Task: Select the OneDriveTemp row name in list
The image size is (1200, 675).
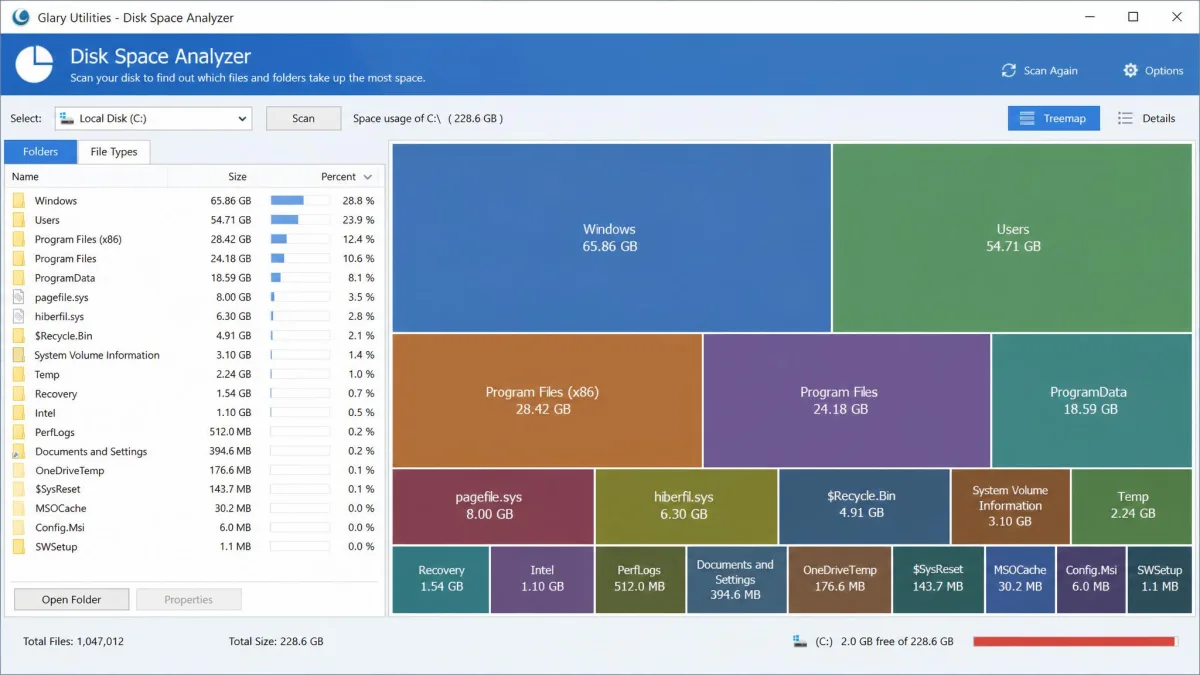Action: pos(69,470)
